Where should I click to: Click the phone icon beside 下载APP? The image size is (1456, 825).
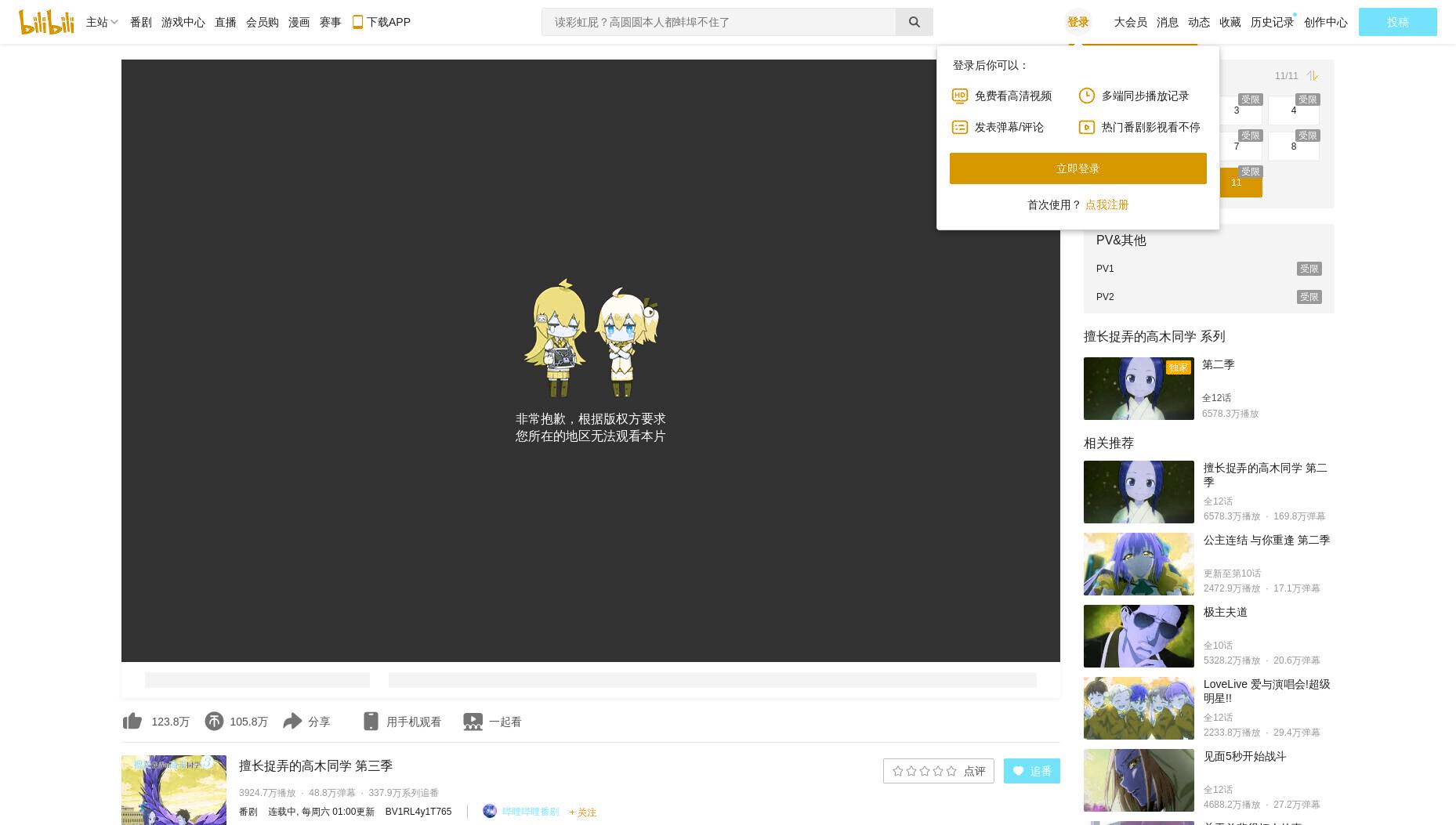pos(357,22)
